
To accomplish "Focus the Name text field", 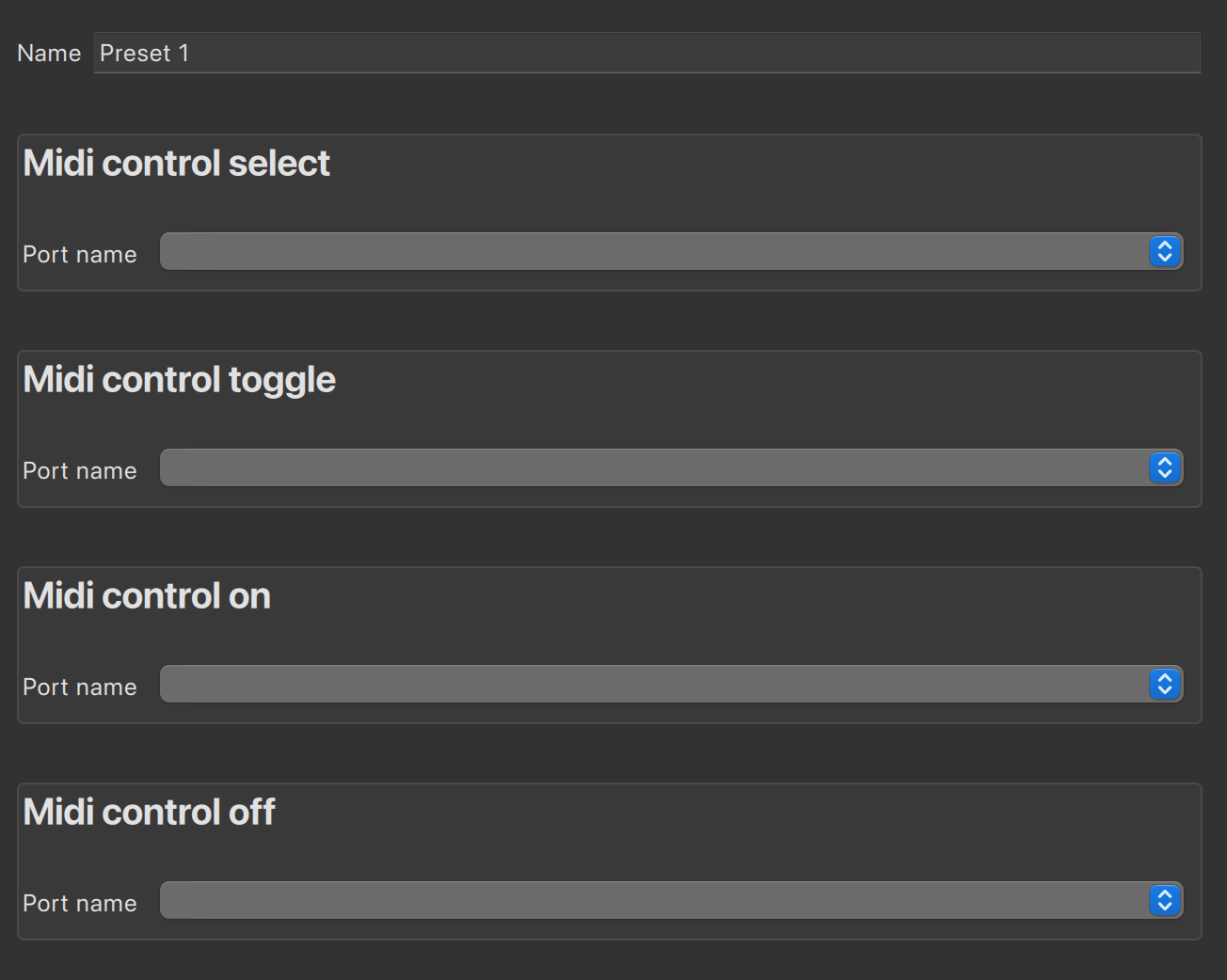I will [647, 53].
